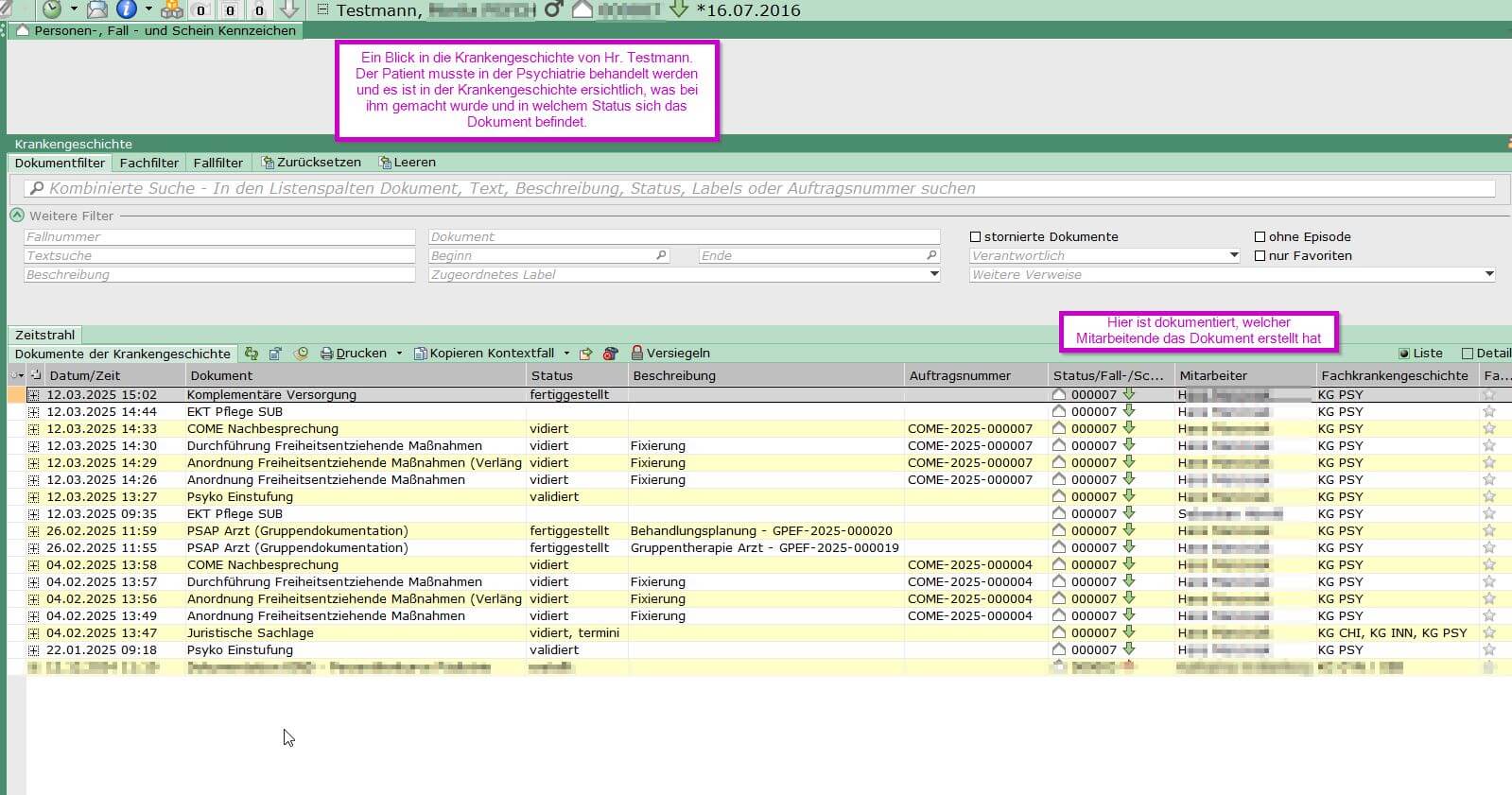Enable stornierte Dokumente checkbox
Screen dimensions: 1512x795
[976, 236]
